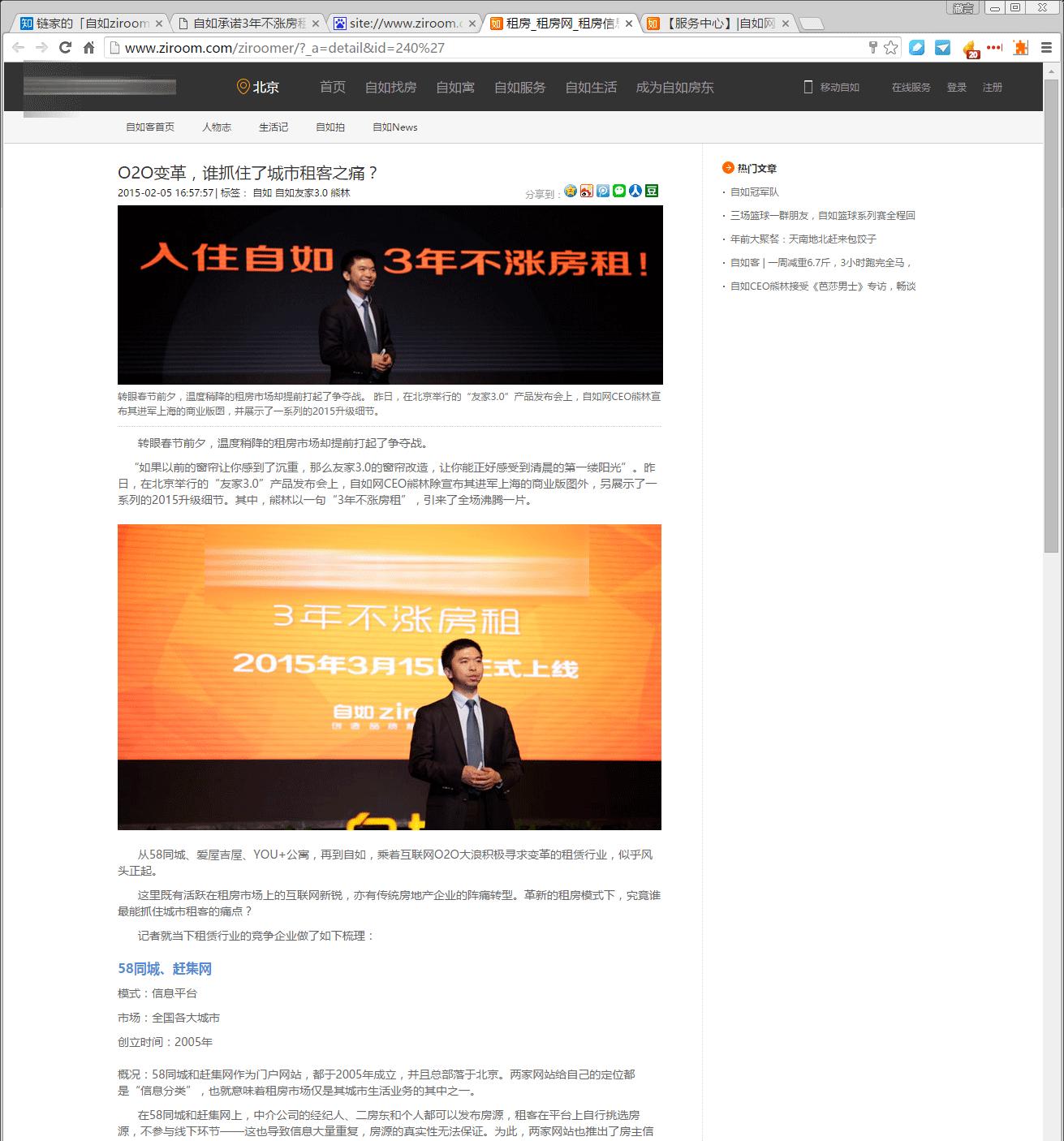
Task: Change city via 北京 location selector
Action: [x=258, y=87]
